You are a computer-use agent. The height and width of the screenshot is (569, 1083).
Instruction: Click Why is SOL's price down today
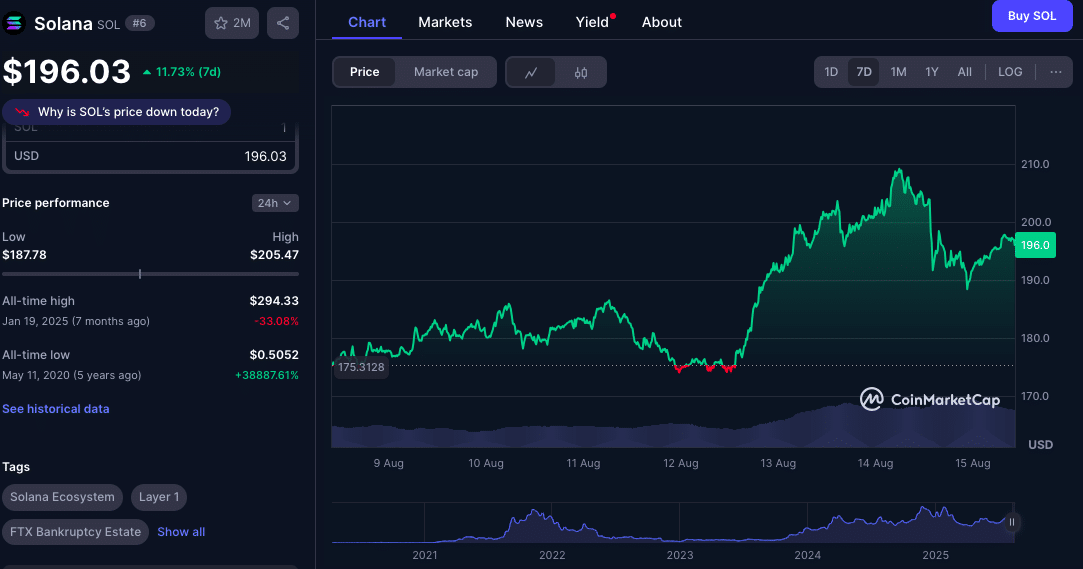pos(117,112)
